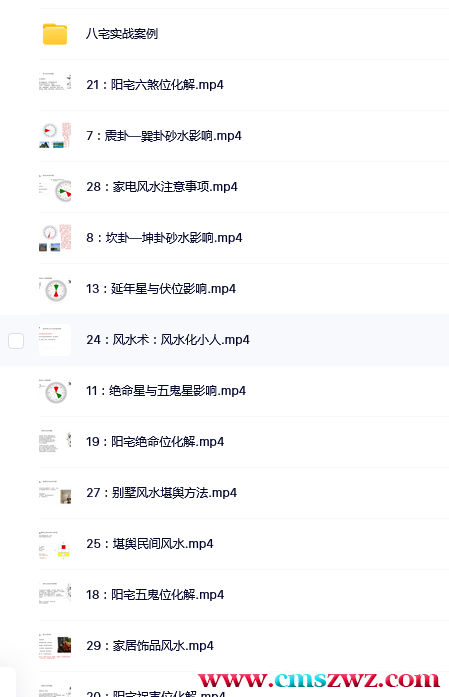The height and width of the screenshot is (697, 449).
Task: Click thumbnail of 27：别墅风水堪舆方法.mp4
Action: coord(55,493)
